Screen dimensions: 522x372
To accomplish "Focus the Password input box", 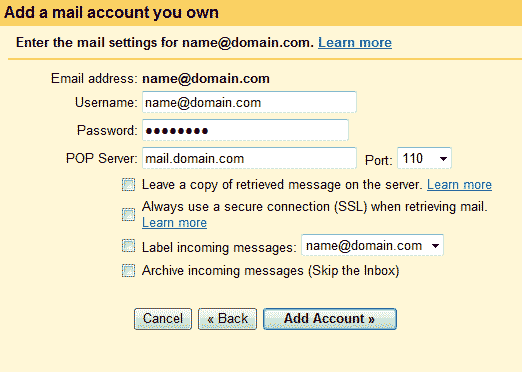I will pyautogui.click(x=245, y=130).
